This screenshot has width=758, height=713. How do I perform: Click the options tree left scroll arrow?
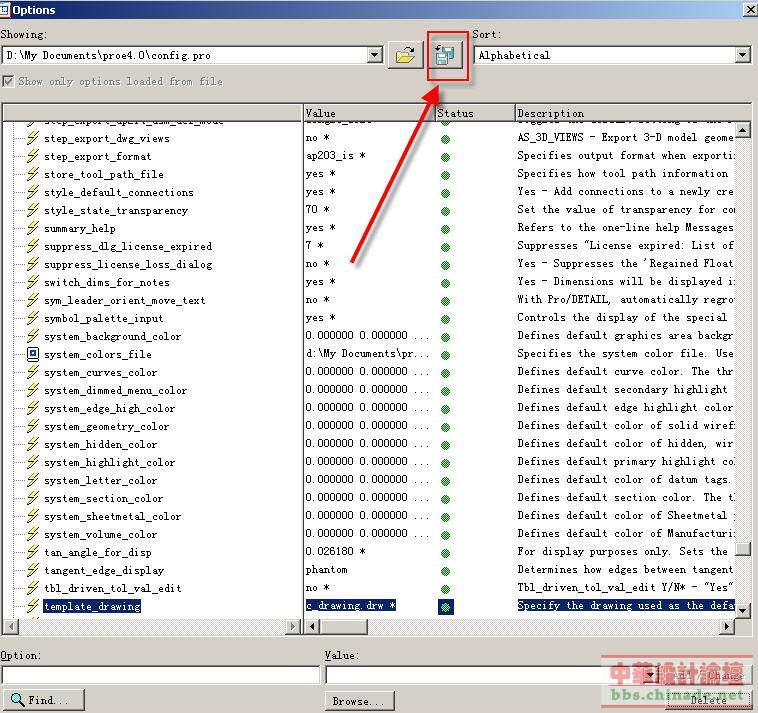tap(11, 626)
